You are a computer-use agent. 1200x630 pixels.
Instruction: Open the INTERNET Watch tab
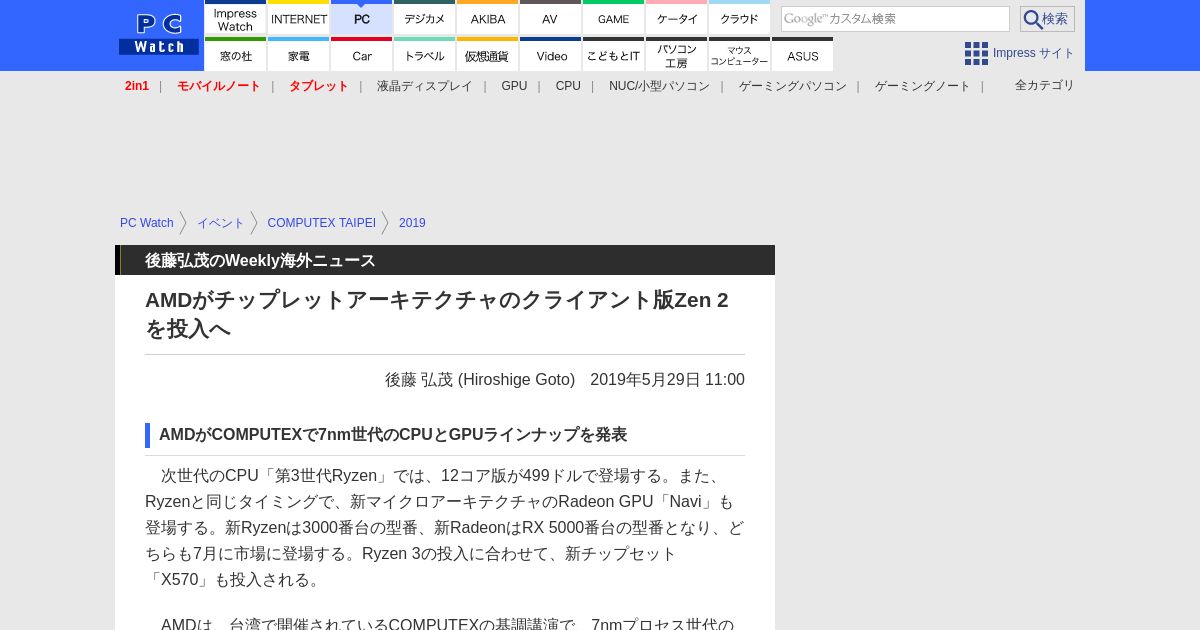coord(299,18)
